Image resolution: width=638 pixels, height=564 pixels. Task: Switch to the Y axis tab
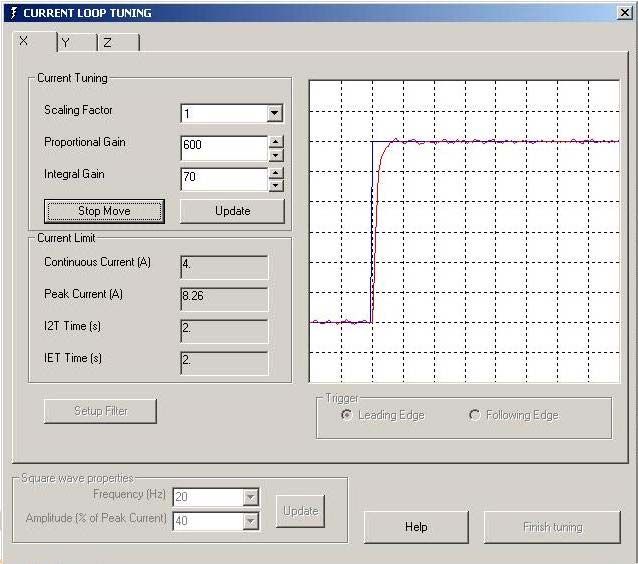coord(77,43)
